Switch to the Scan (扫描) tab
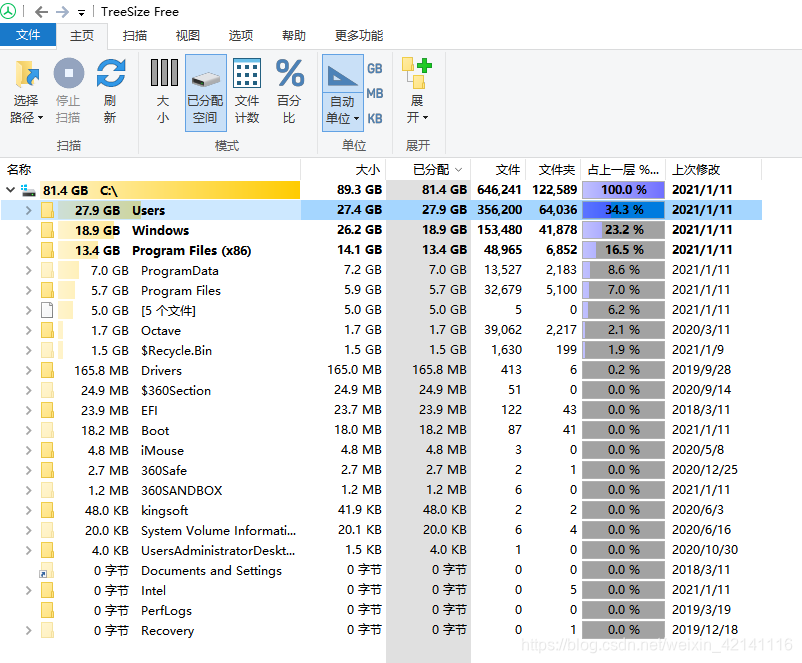Image resolution: width=802 pixels, height=663 pixels. tap(135, 35)
